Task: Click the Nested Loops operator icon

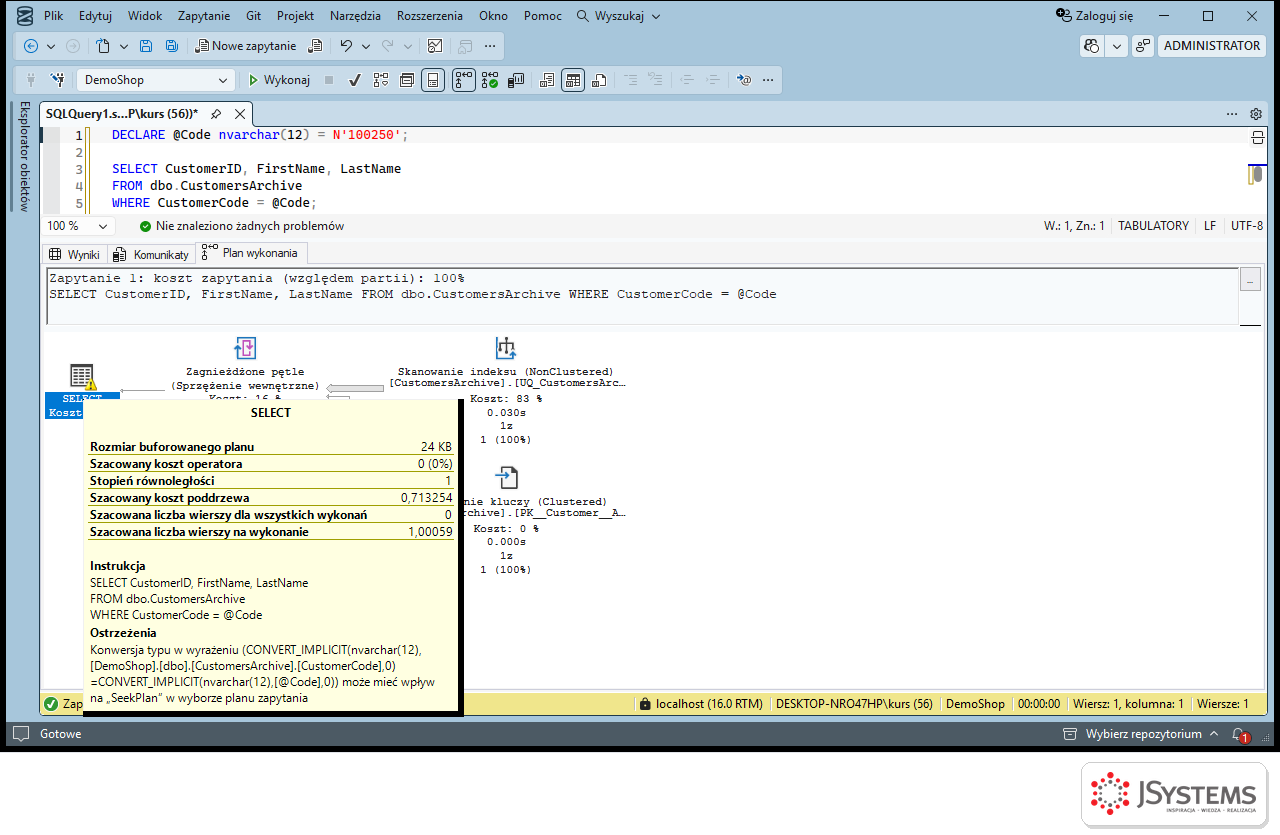Action: (245, 348)
